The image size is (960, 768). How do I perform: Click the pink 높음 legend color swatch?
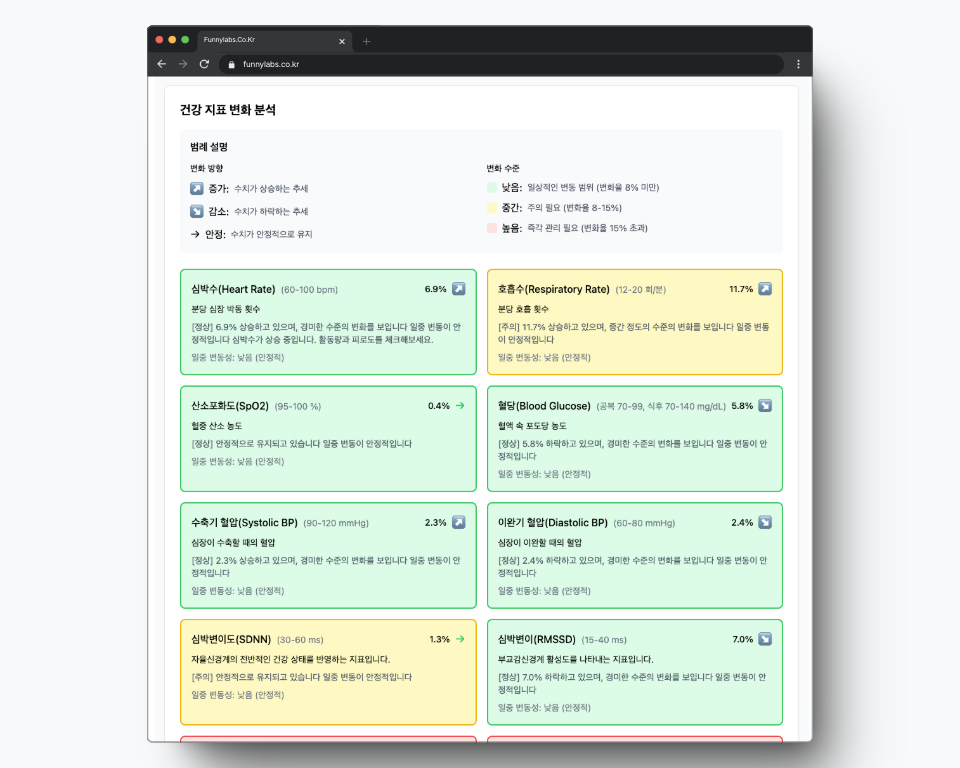pyautogui.click(x=492, y=228)
